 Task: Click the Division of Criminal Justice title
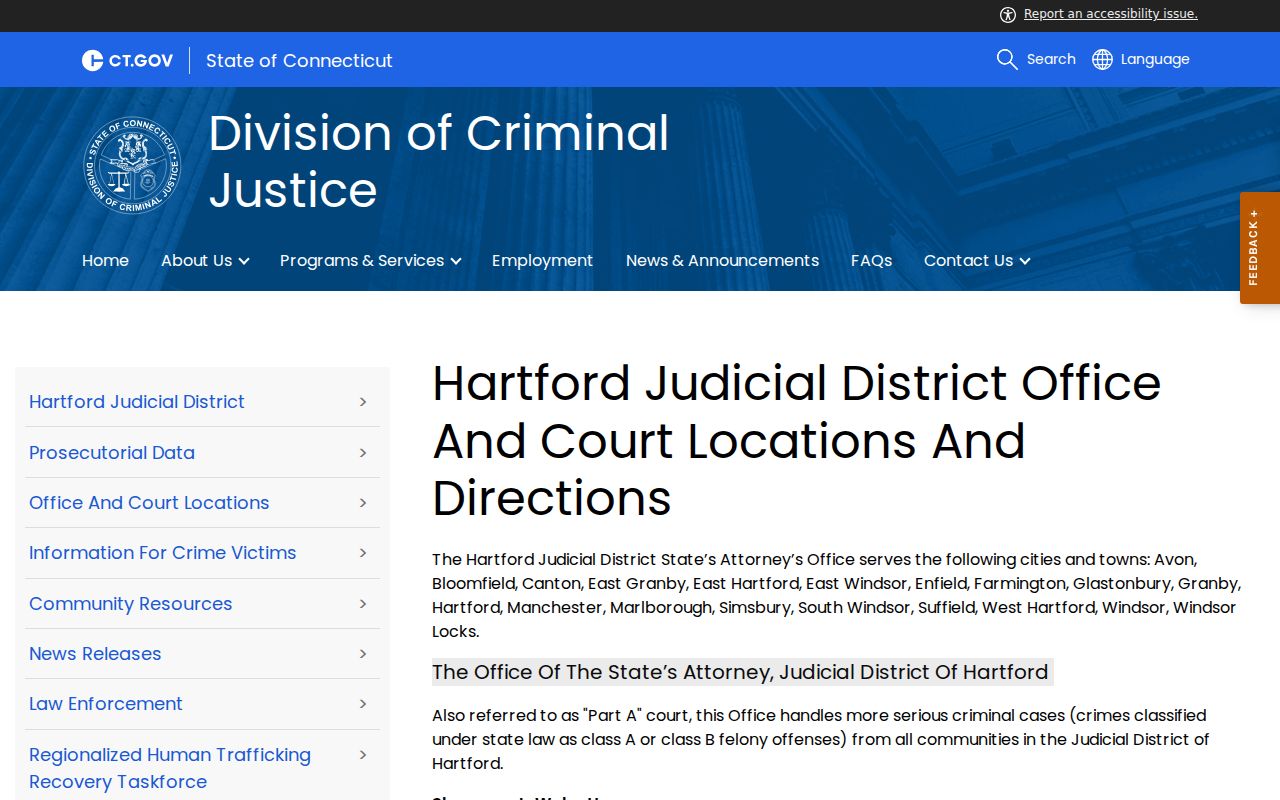click(x=439, y=161)
